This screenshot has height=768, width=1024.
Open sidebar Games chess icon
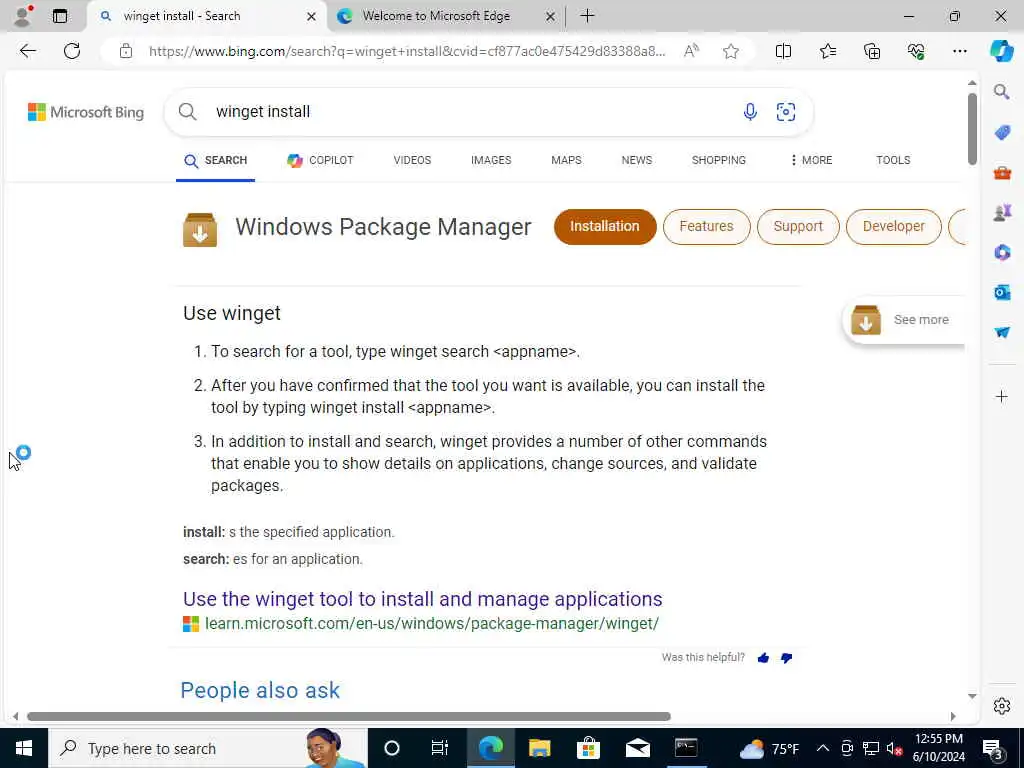(x=1002, y=212)
